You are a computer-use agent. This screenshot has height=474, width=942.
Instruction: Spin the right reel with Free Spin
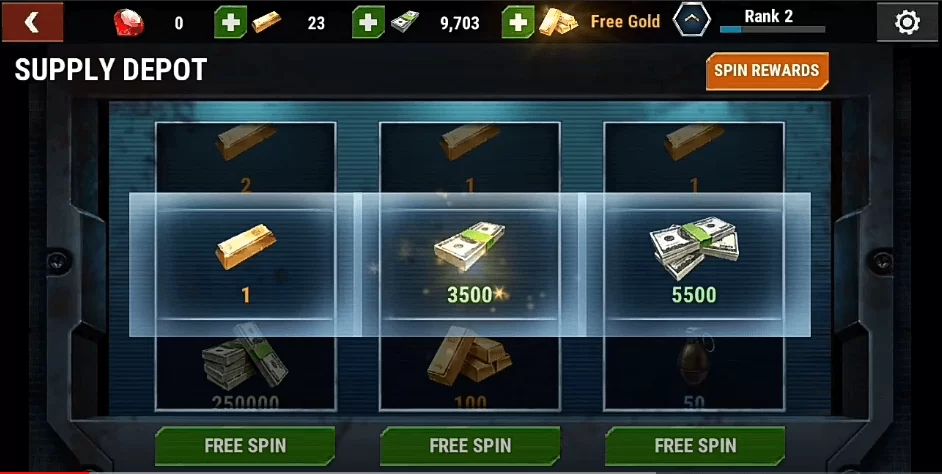point(695,446)
